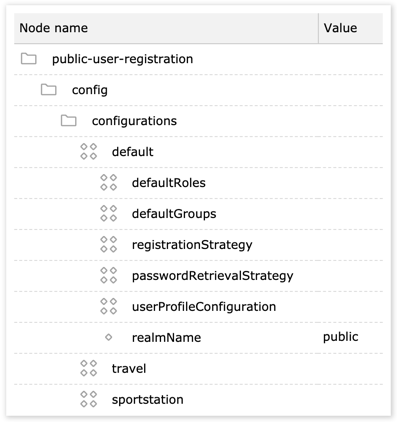The width and height of the screenshot is (397, 422).
Task: Click the node icon beside defaultGroups
Action: click(x=109, y=214)
